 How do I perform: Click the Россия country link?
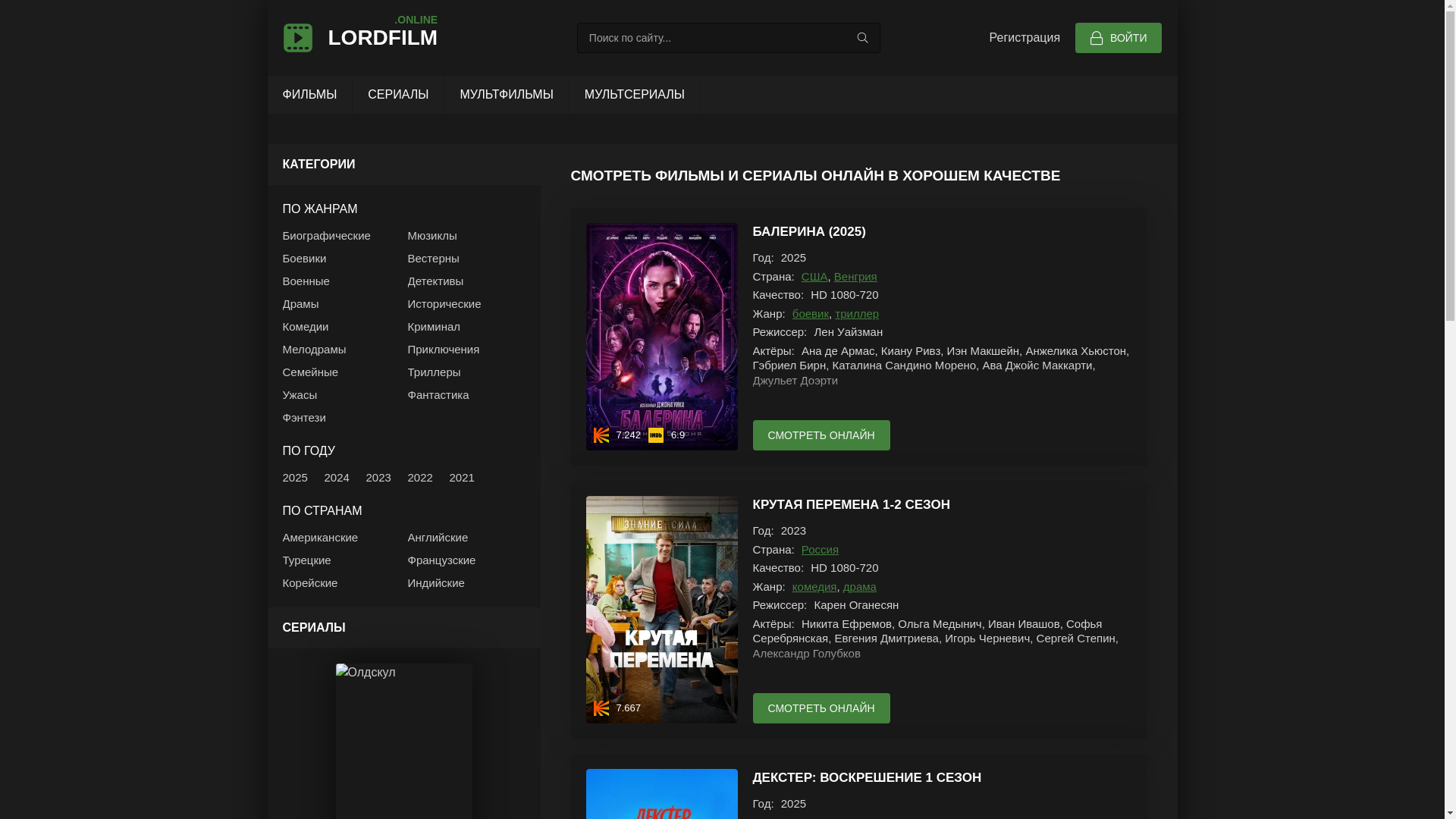(x=820, y=550)
